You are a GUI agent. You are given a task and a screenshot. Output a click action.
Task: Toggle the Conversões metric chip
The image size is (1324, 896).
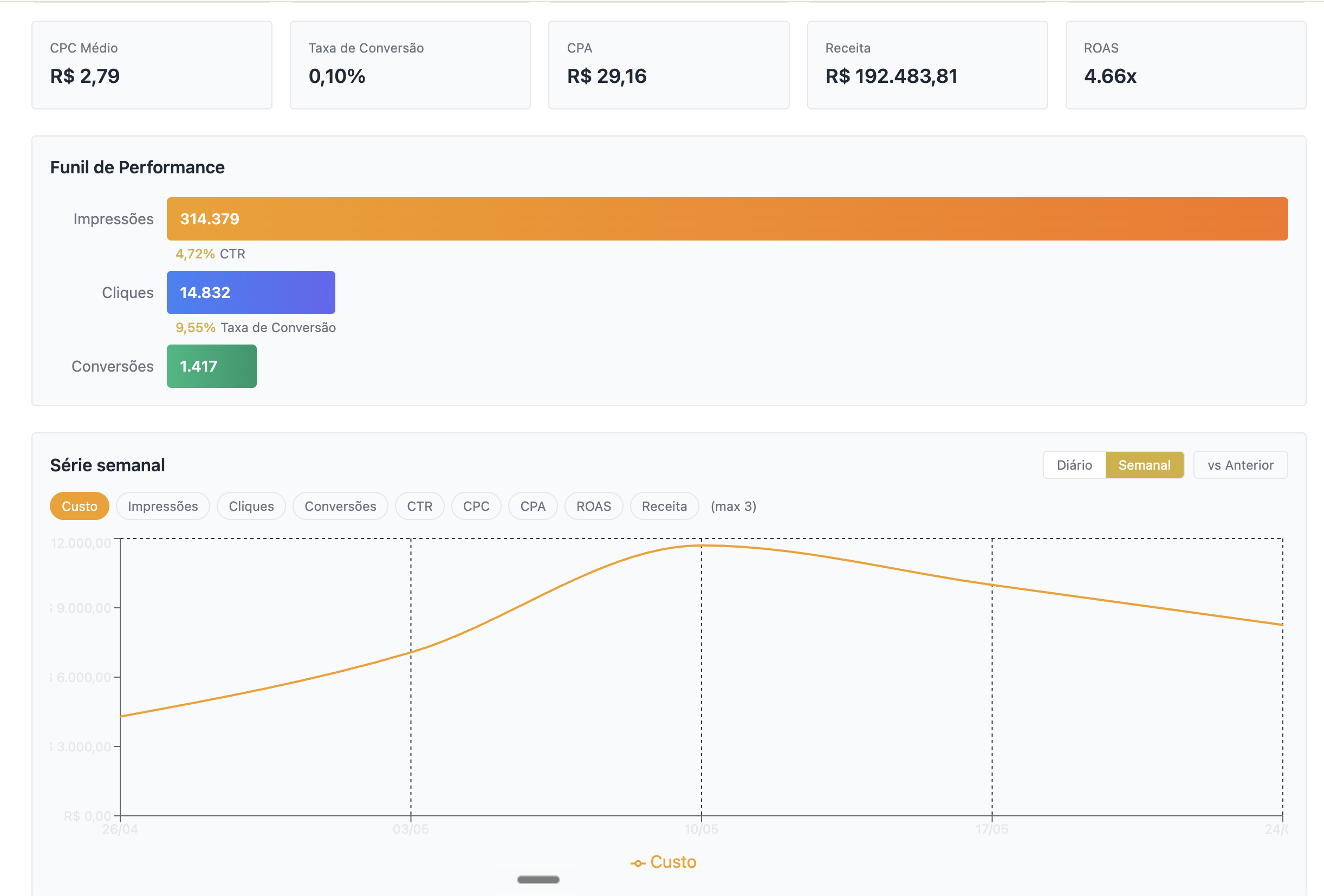(340, 506)
